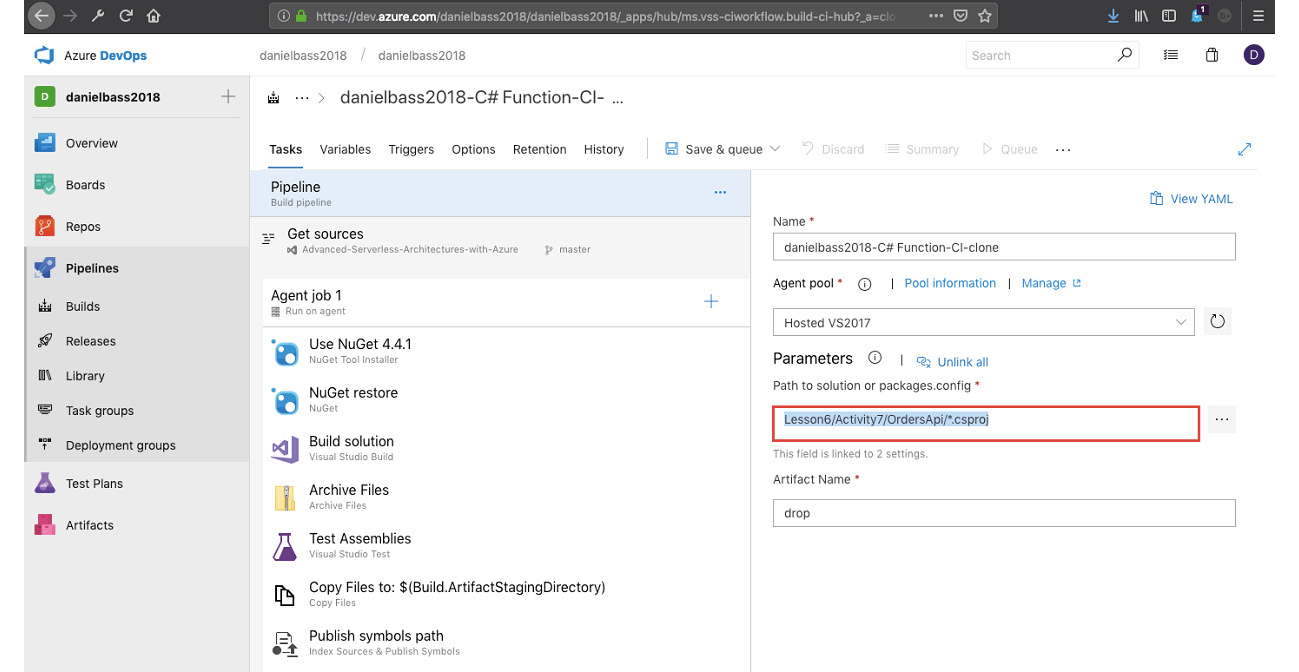Click Manage agent pool link
Image resolution: width=1299 pixels, height=672 pixels.
coord(1051,283)
